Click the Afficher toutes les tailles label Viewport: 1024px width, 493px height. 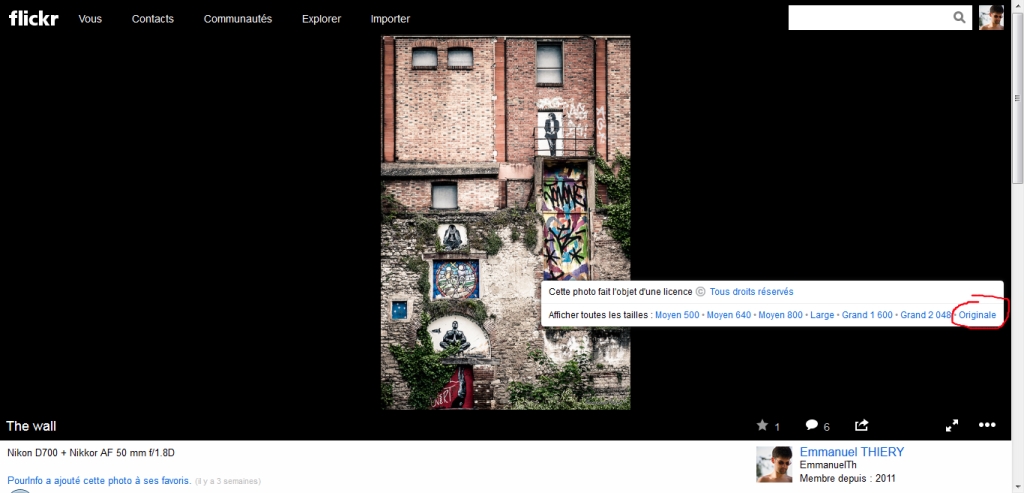[600, 315]
